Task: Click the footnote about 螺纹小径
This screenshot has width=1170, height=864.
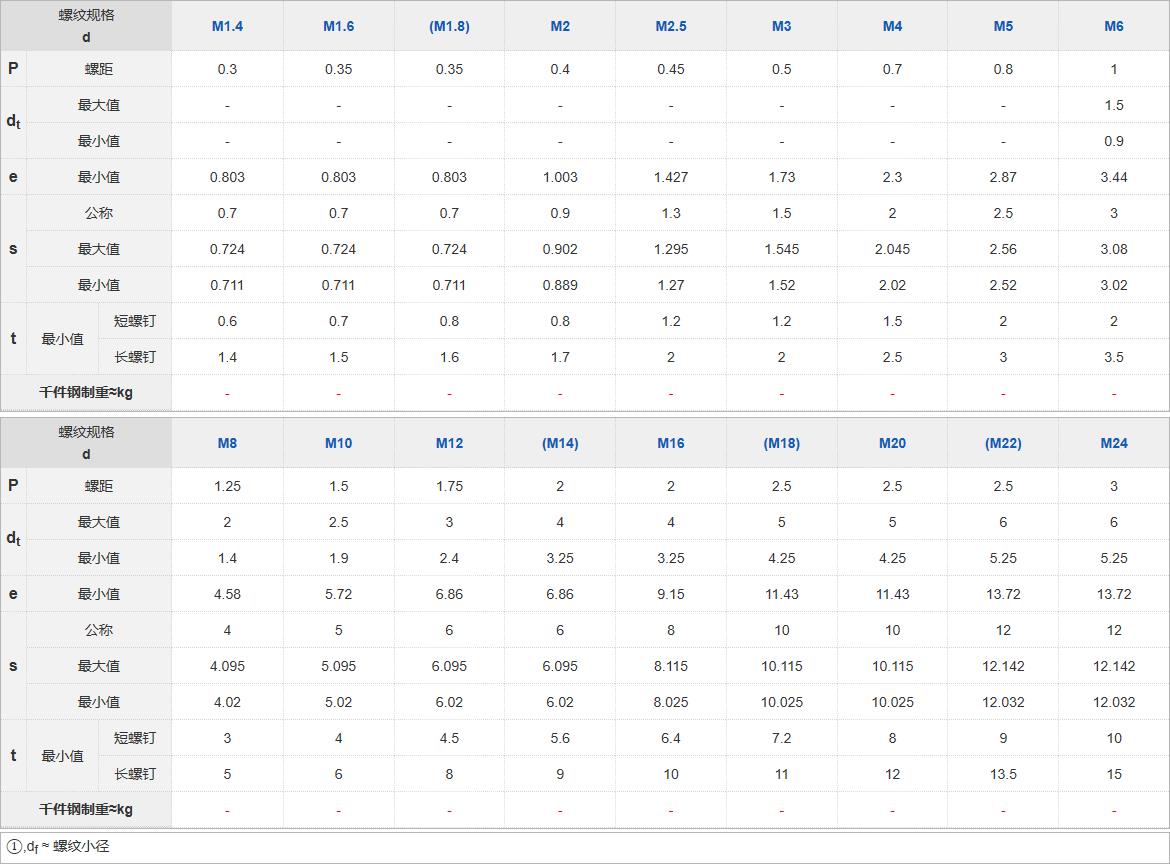Action: pos(58,846)
